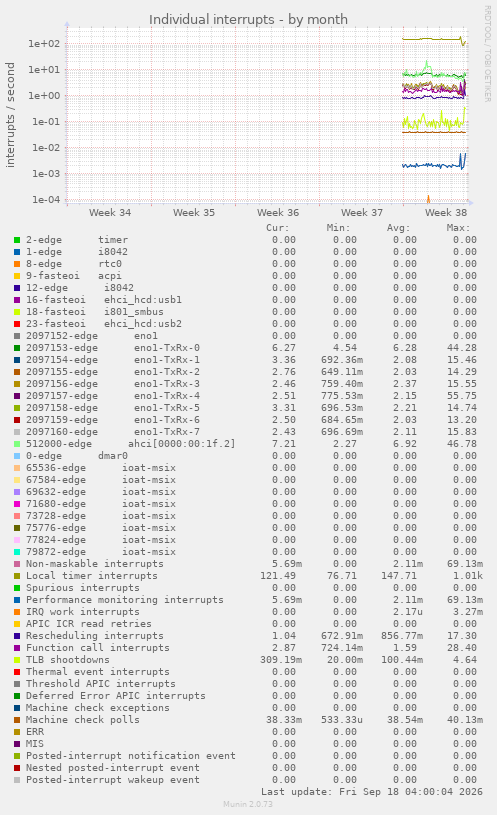Select the Non-maskable interrupts legend label
This screenshot has height=815, width=497.
[95, 564]
